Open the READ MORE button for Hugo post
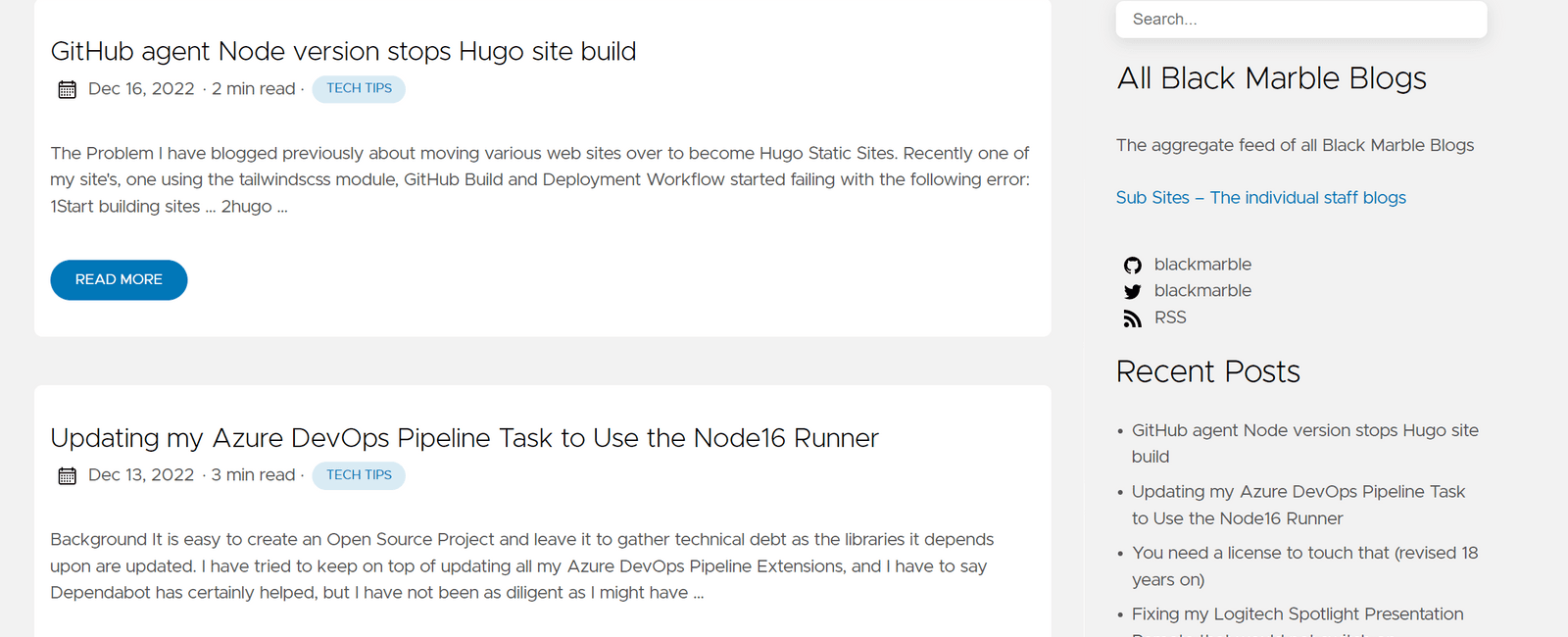 click(x=119, y=280)
